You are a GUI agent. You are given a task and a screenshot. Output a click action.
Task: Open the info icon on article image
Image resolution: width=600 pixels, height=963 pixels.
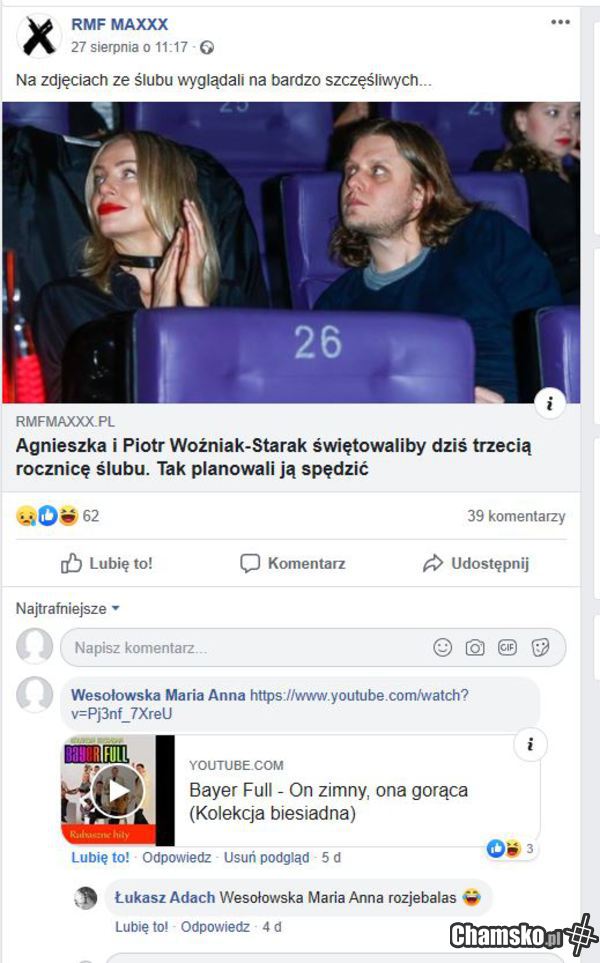click(550, 404)
